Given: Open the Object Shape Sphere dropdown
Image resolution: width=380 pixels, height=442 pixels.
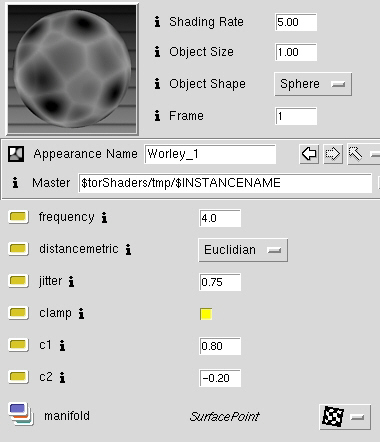Looking at the screenshot, I should pyautogui.click(x=313, y=84).
